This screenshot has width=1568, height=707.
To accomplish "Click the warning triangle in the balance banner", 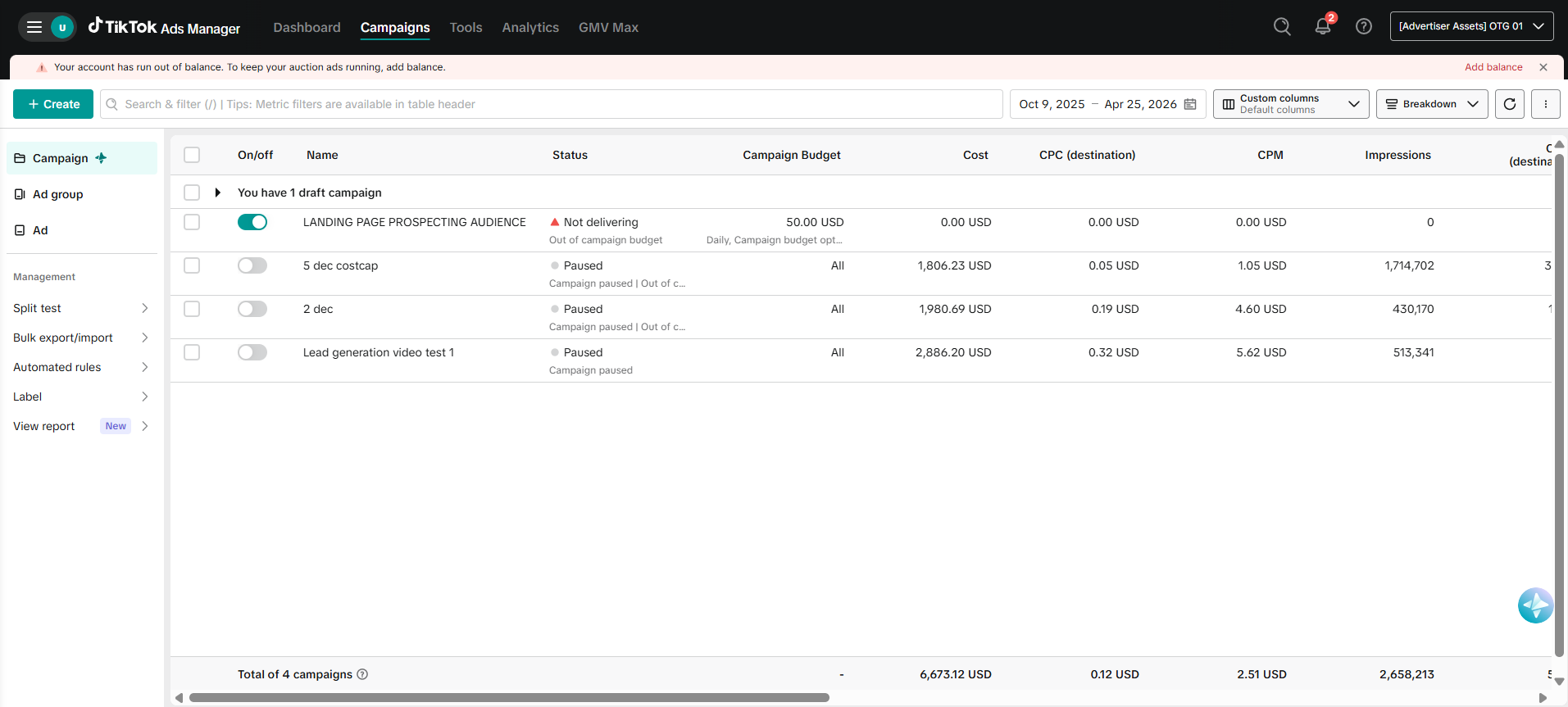I will pyautogui.click(x=42, y=67).
